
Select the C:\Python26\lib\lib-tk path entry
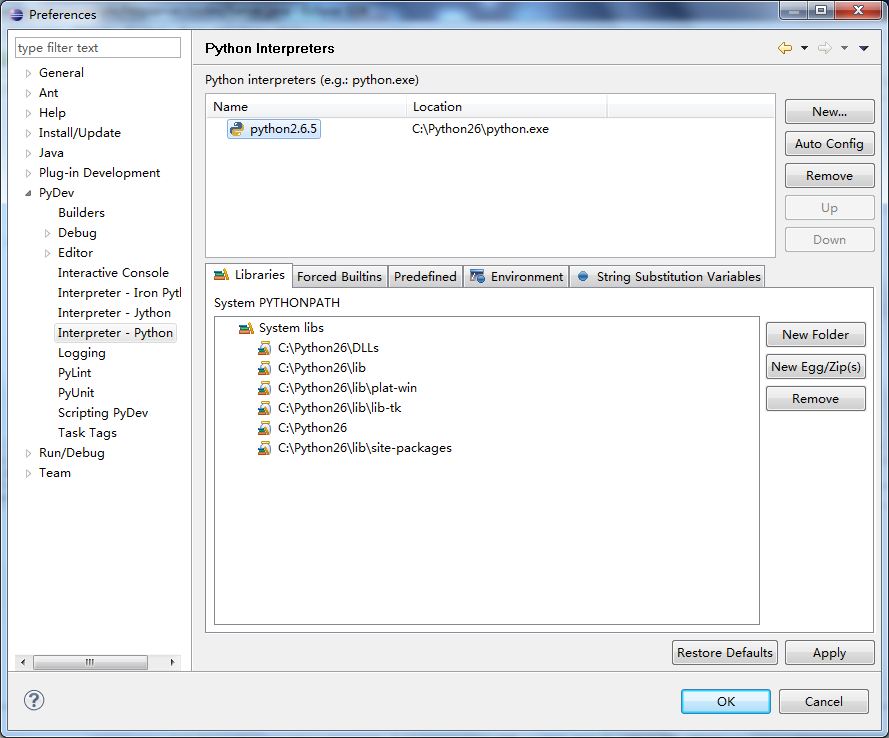click(339, 408)
